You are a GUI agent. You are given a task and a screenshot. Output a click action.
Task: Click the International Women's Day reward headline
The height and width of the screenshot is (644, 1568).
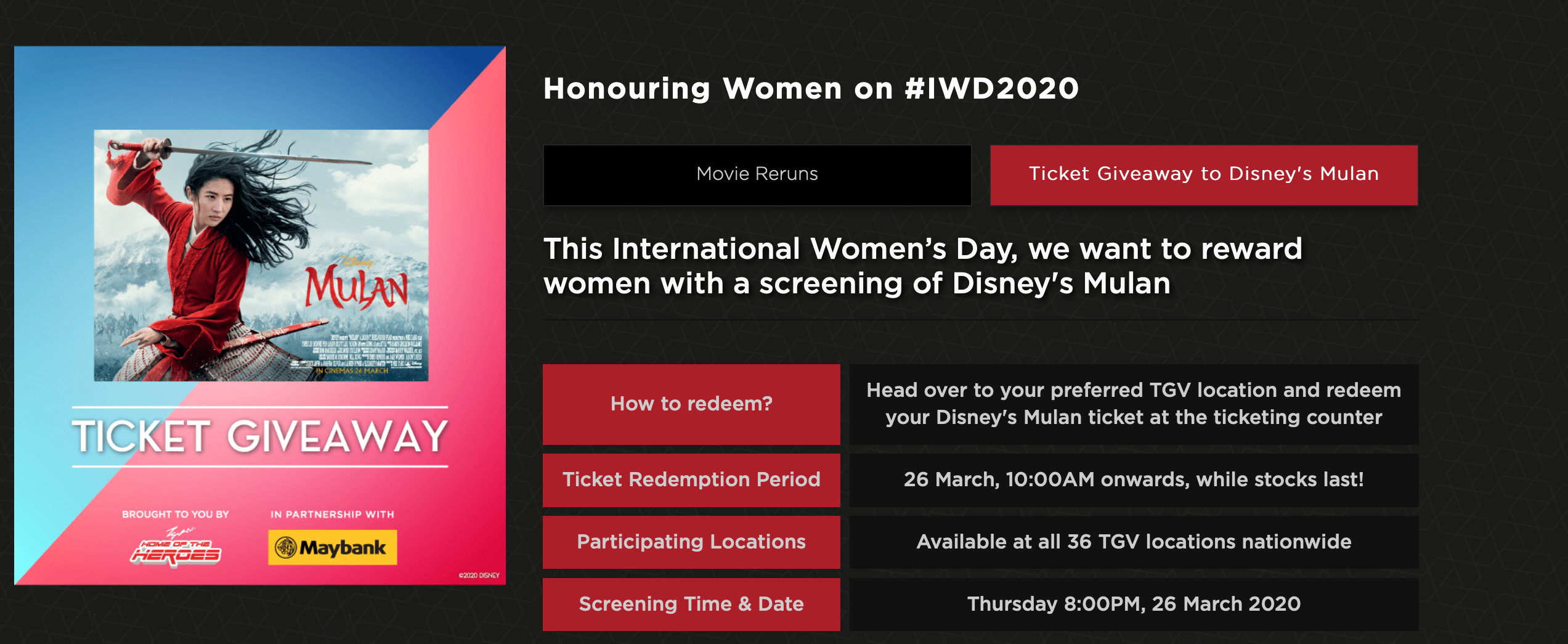point(923,266)
